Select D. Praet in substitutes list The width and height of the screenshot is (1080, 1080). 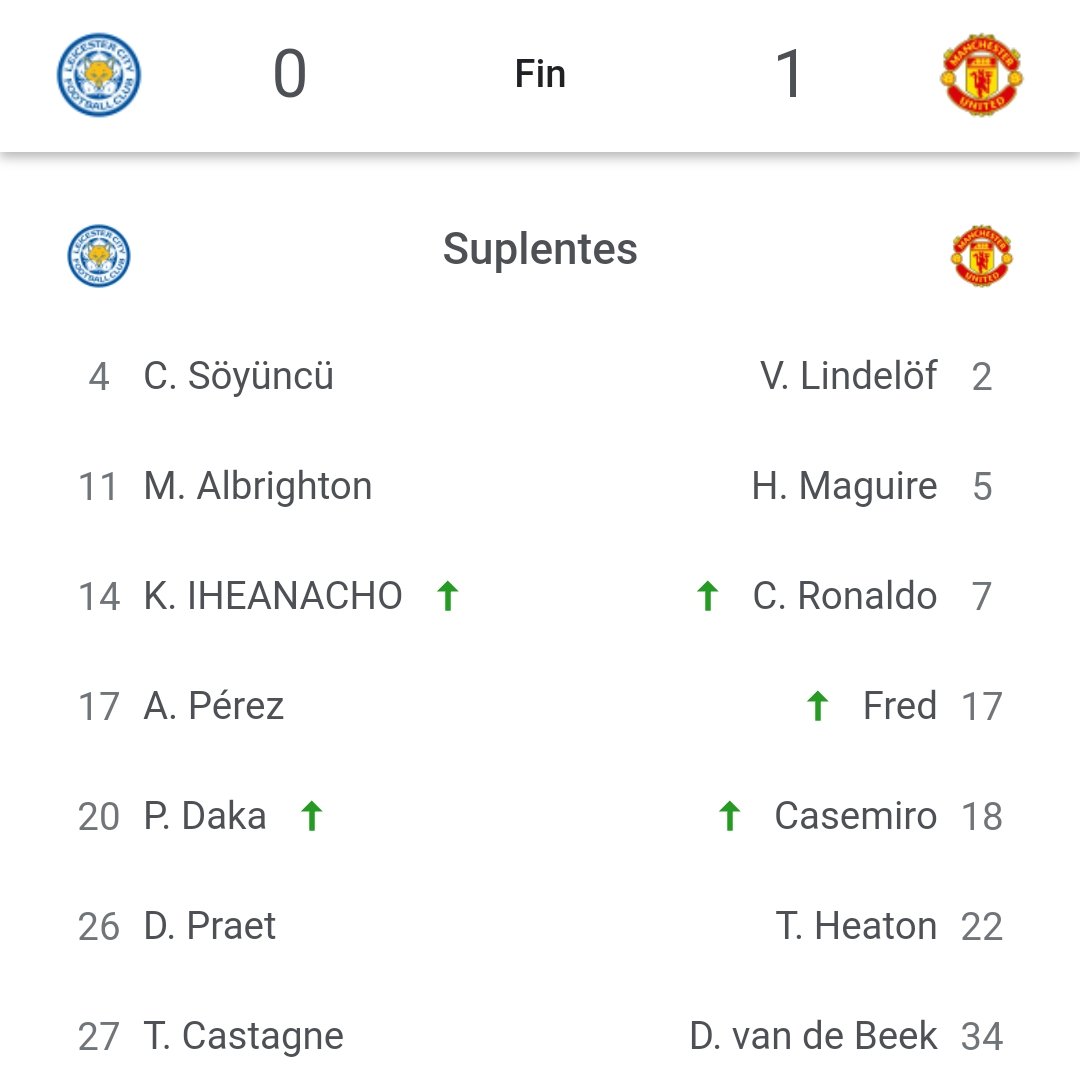209,926
